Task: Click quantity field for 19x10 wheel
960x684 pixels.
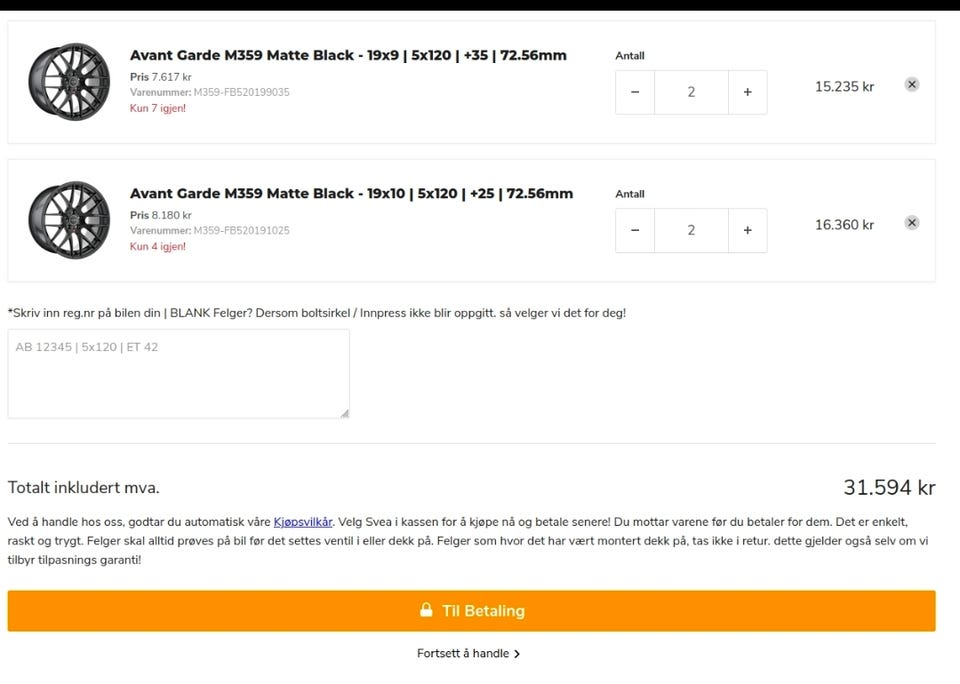Action: 691,230
